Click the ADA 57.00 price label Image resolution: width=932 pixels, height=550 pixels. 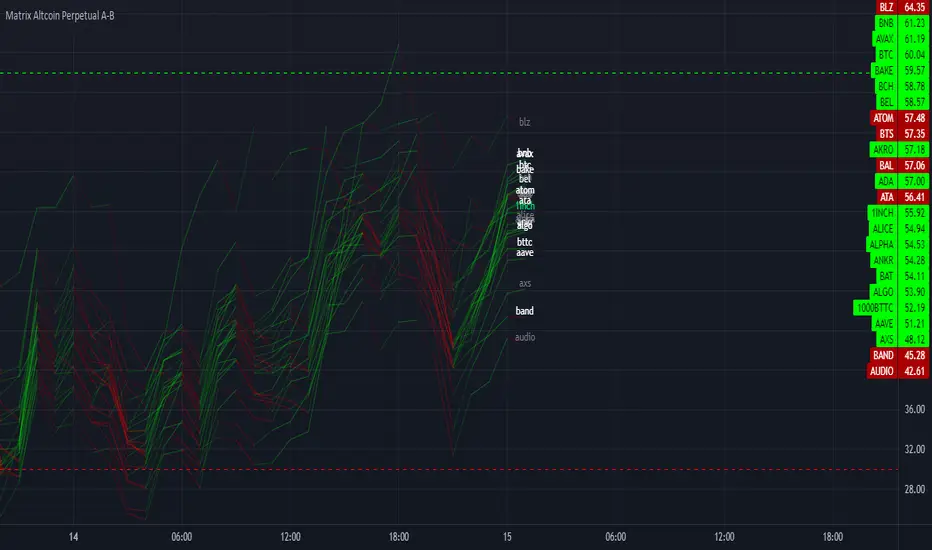point(902,181)
